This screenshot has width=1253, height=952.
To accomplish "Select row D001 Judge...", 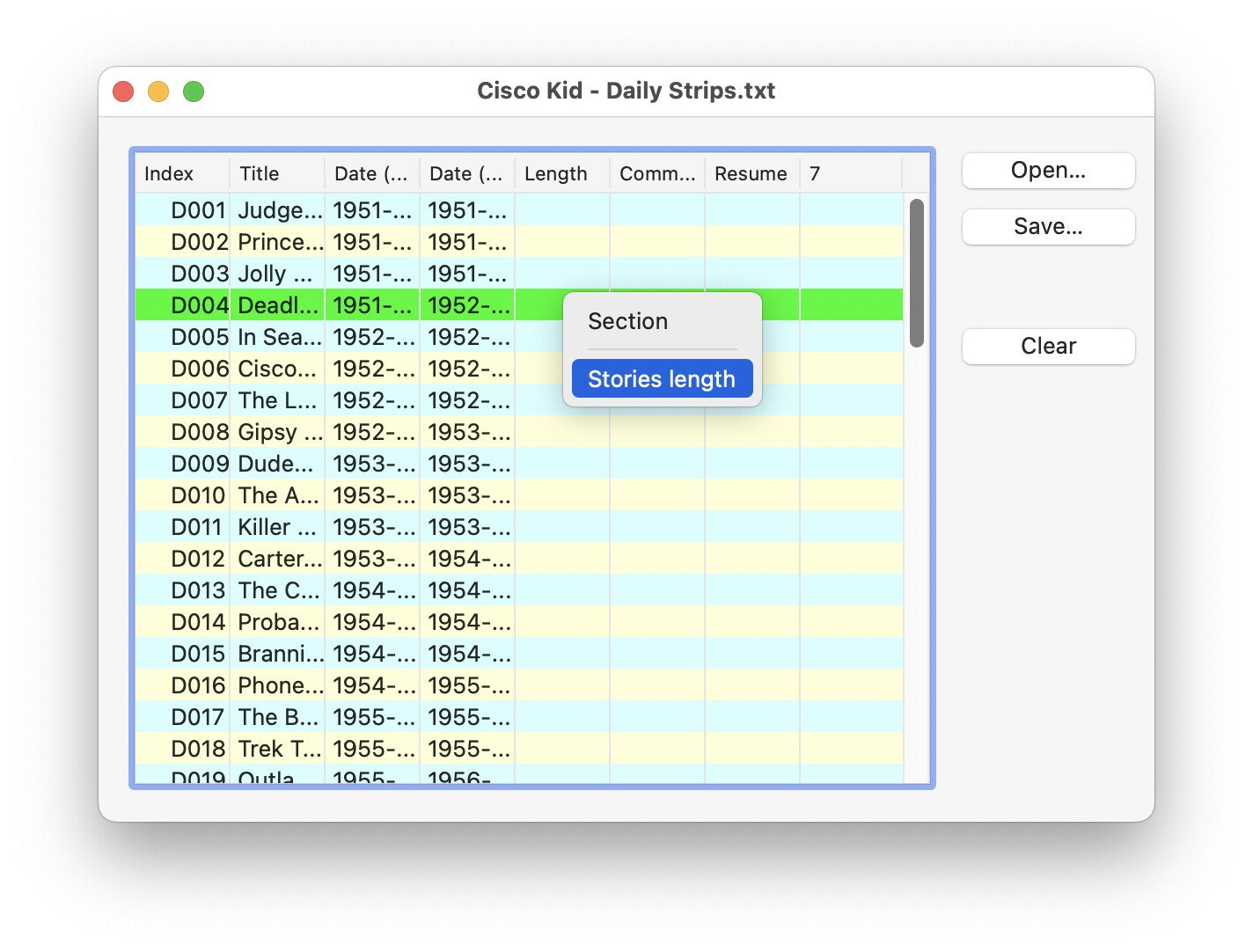I will pyautogui.click(x=282, y=211).
